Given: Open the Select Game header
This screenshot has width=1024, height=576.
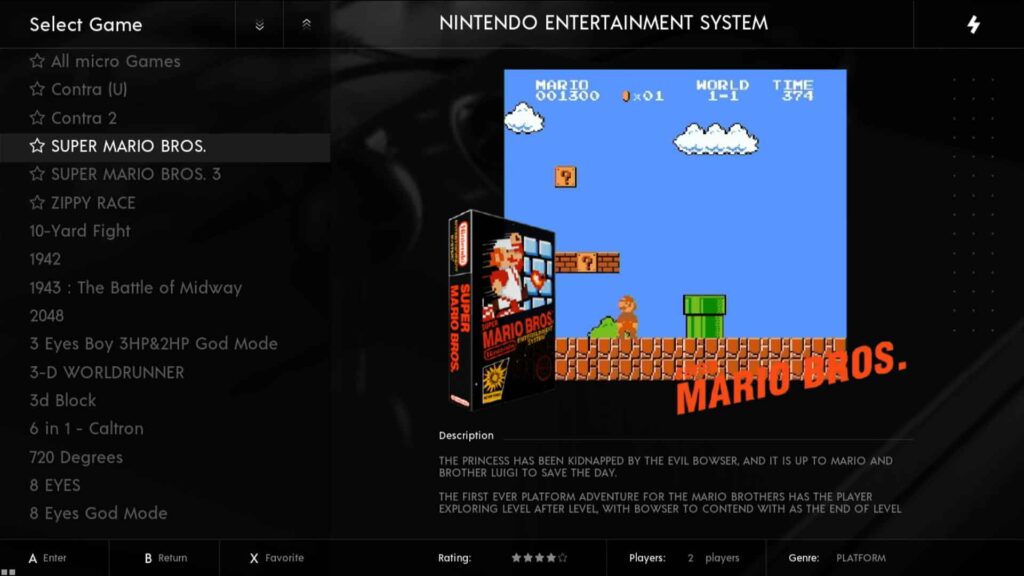Looking at the screenshot, I should click(86, 24).
